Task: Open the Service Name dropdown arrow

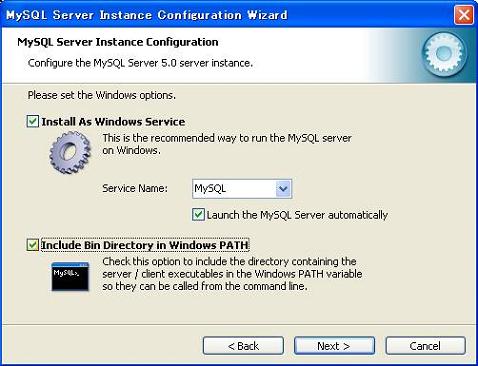Action: tap(283, 189)
